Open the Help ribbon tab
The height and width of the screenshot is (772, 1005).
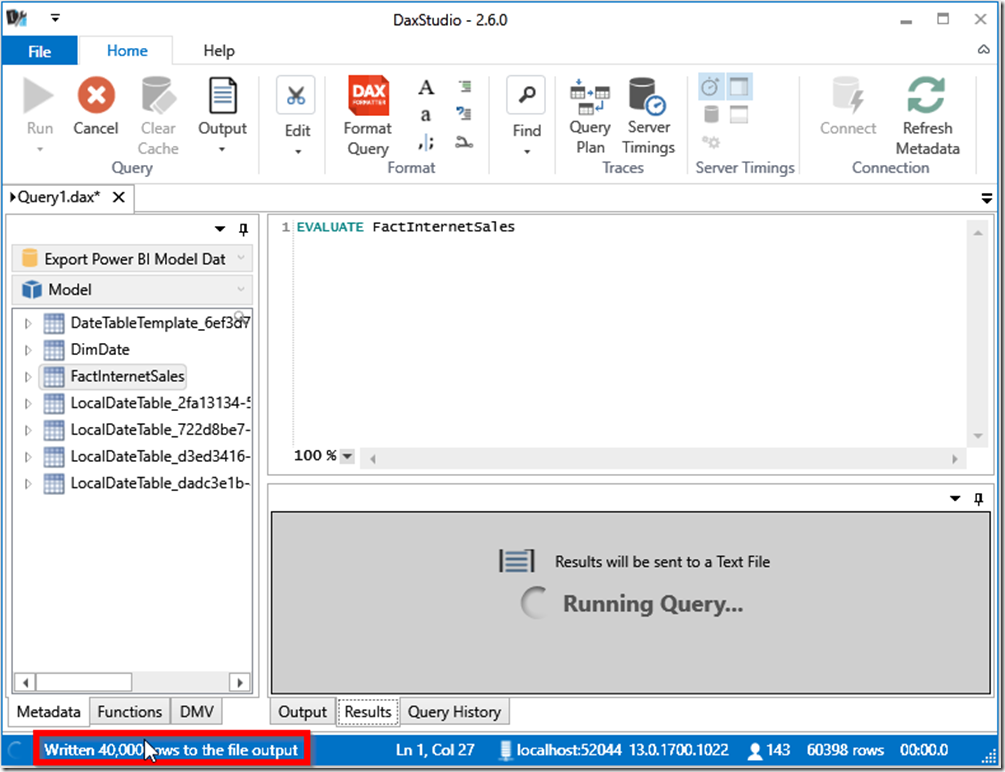219,51
